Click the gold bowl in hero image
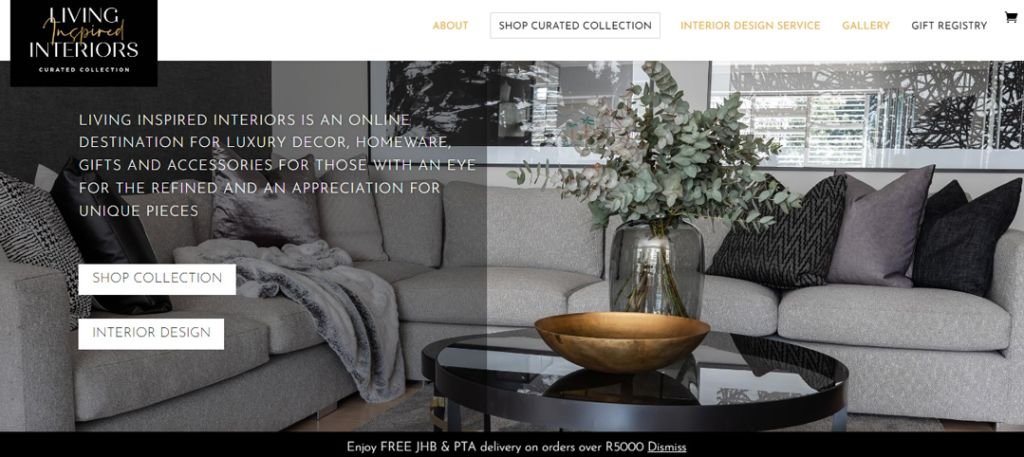This screenshot has width=1024, height=457. click(x=622, y=341)
